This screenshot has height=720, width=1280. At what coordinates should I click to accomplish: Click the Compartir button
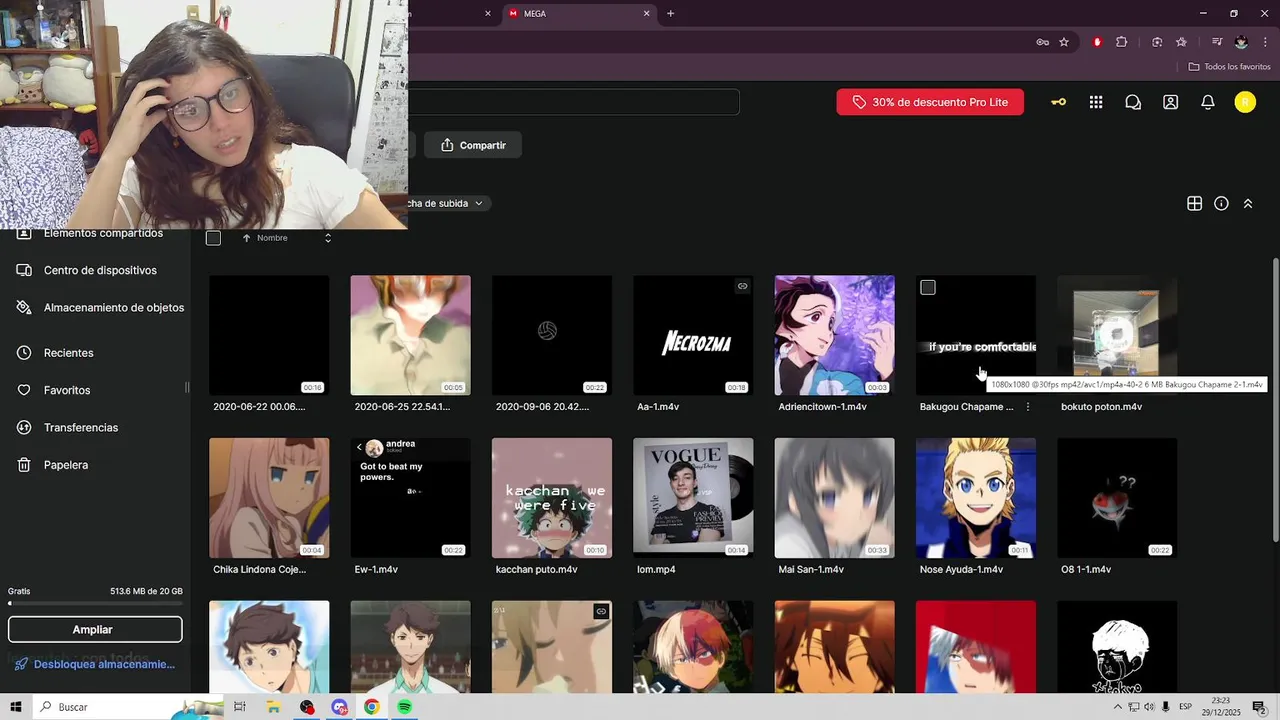(x=473, y=145)
